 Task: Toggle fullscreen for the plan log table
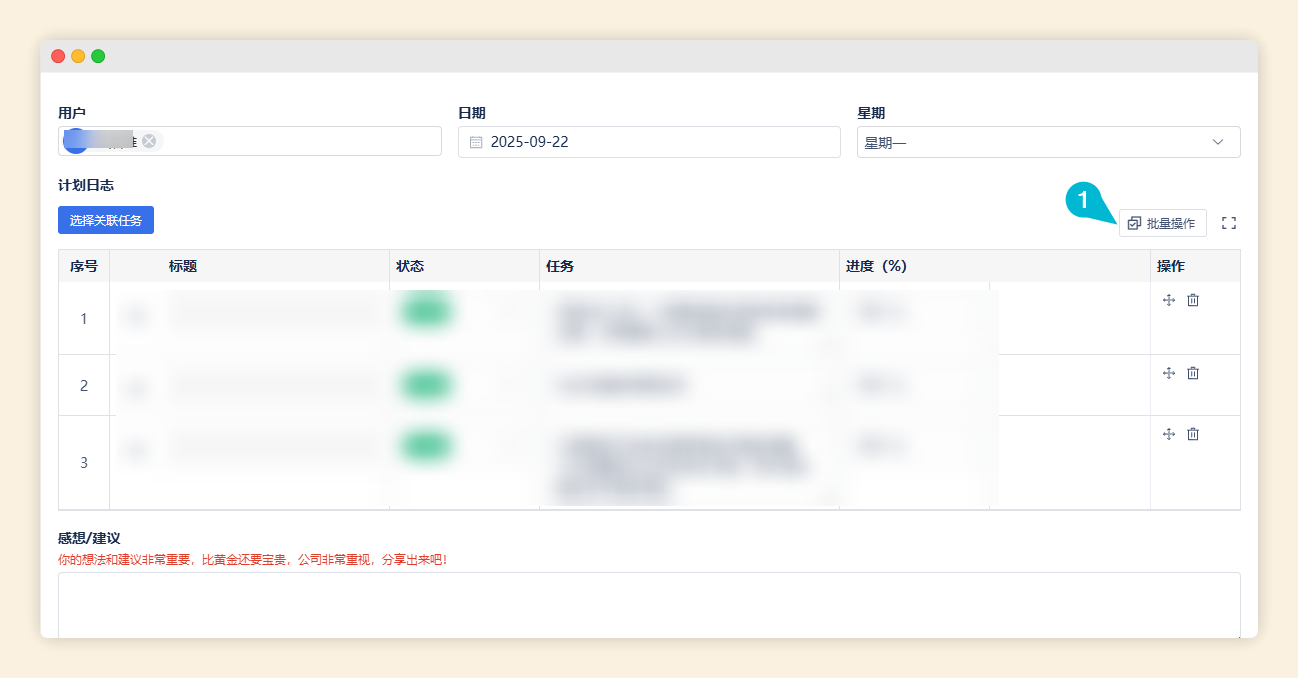point(1229,223)
